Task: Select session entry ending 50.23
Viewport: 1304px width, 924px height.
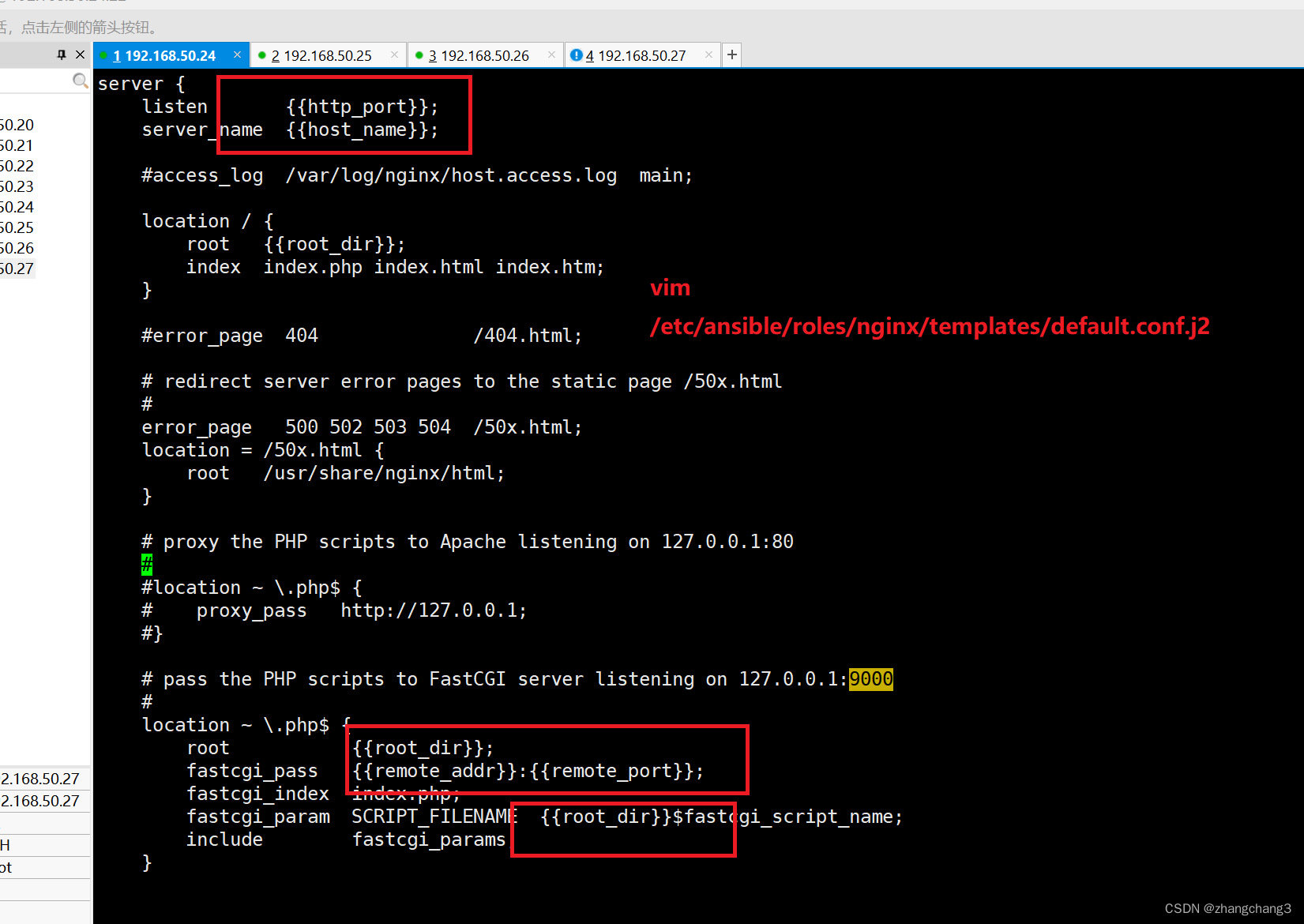Action: (17, 186)
